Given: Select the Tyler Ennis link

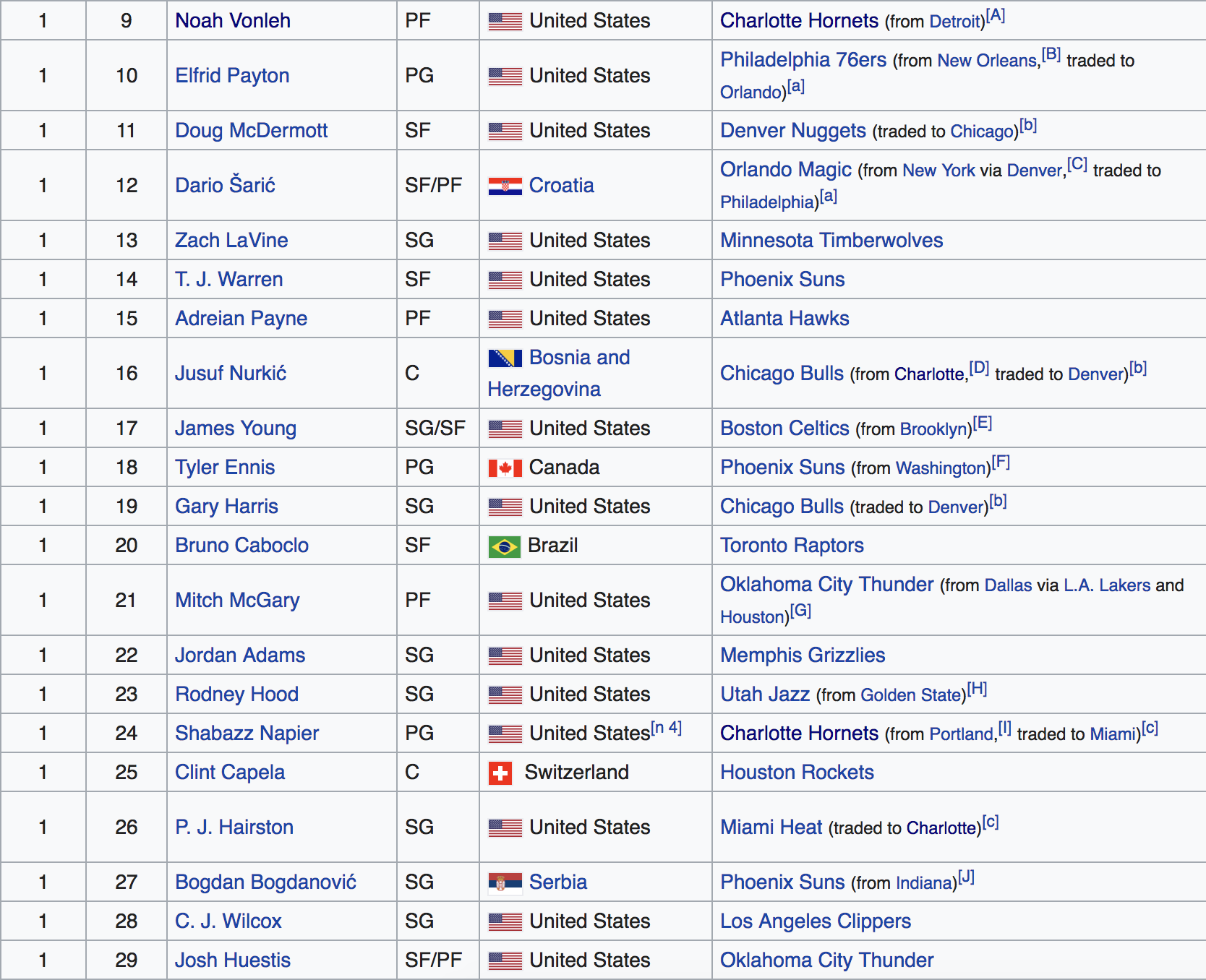Looking at the screenshot, I should [x=225, y=467].
